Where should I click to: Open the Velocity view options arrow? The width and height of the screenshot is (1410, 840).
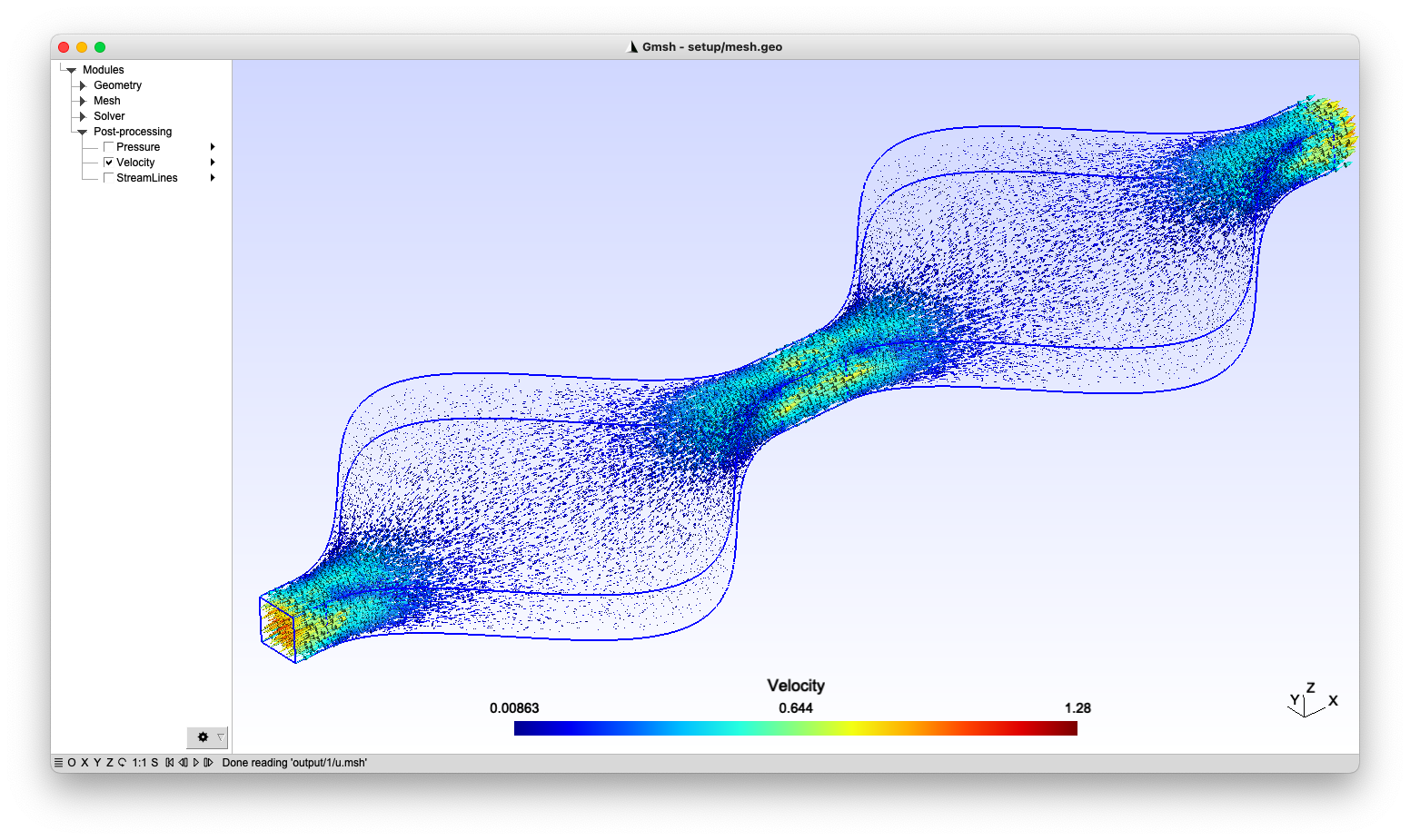point(213,163)
